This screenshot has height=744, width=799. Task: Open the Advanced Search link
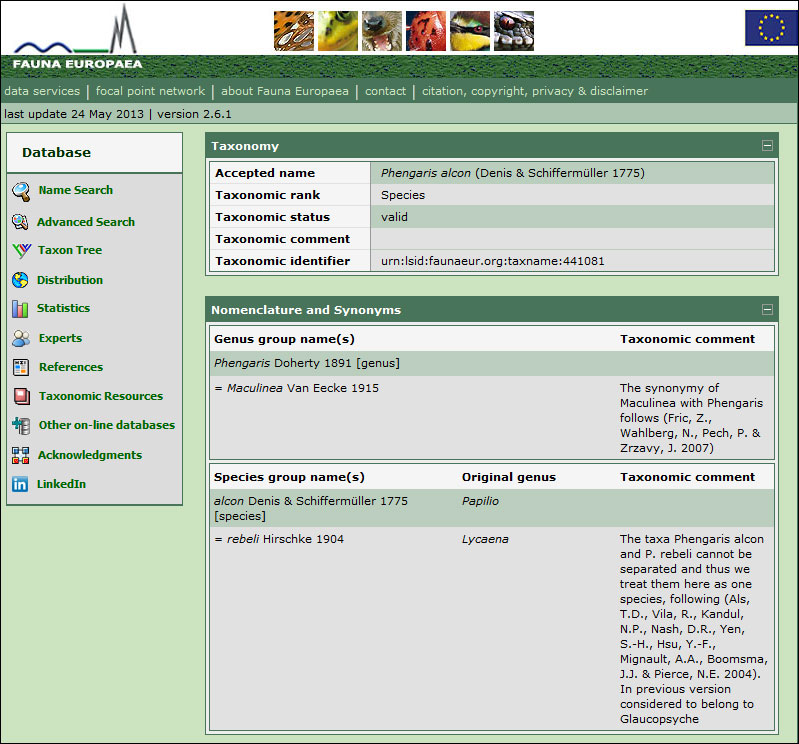(86, 222)
